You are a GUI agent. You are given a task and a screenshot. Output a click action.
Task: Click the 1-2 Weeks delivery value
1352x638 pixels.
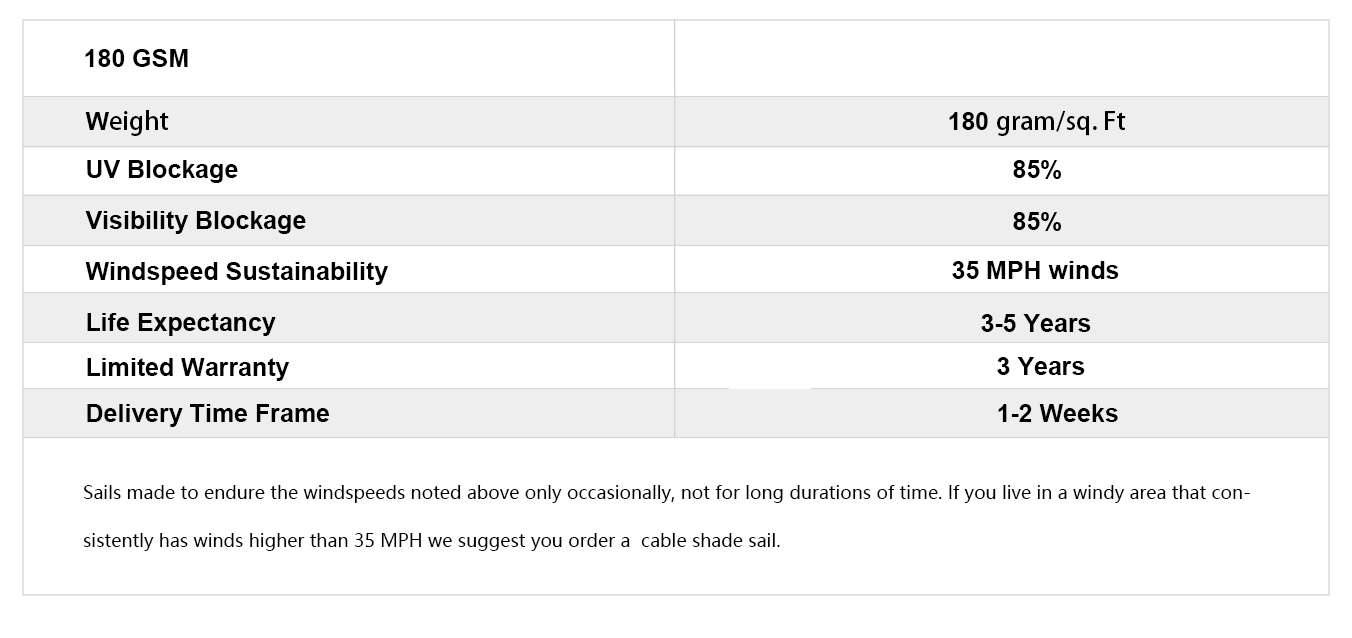[x=1056, y=414]
